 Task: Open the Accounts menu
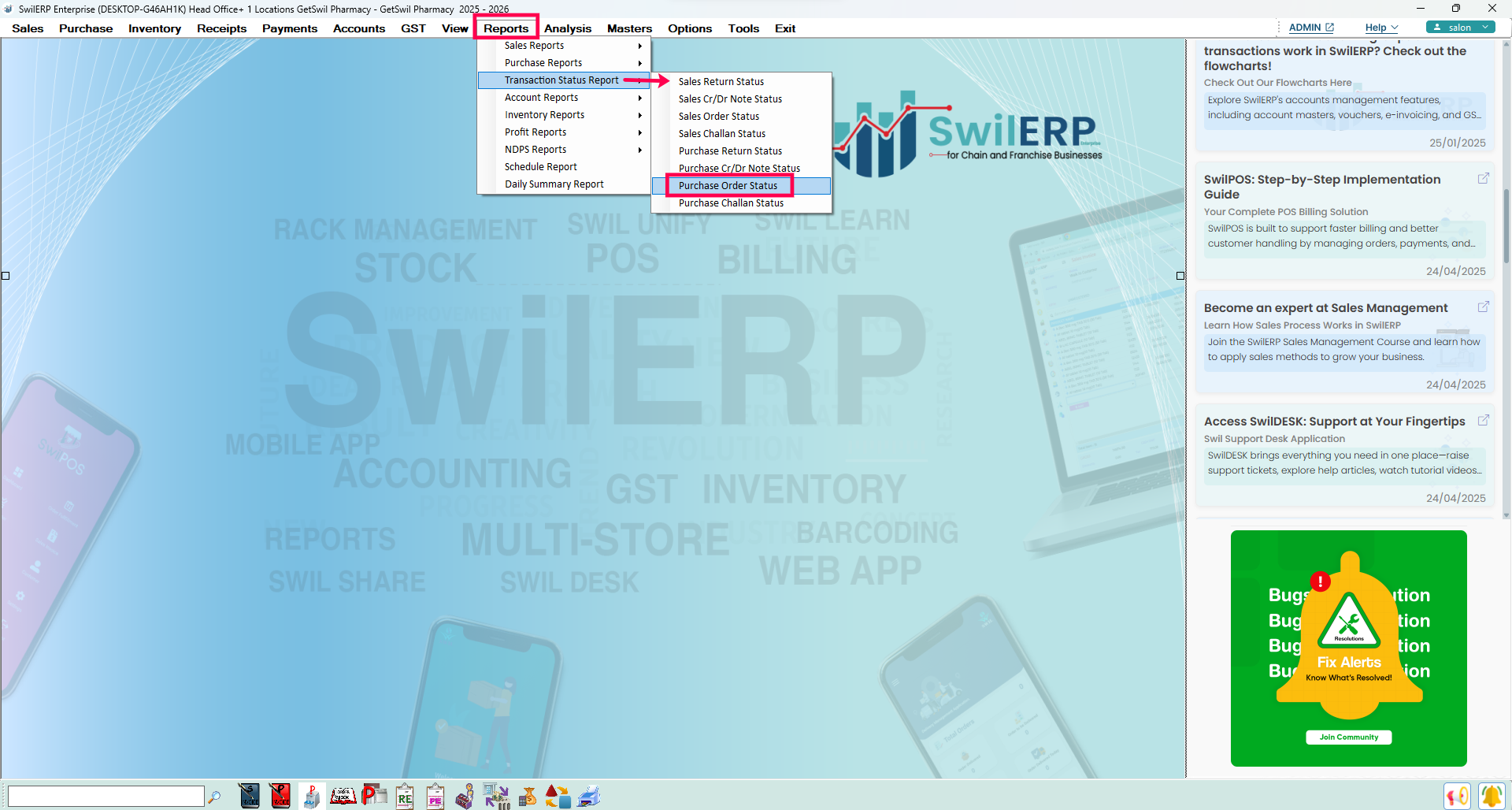[359, 28]
